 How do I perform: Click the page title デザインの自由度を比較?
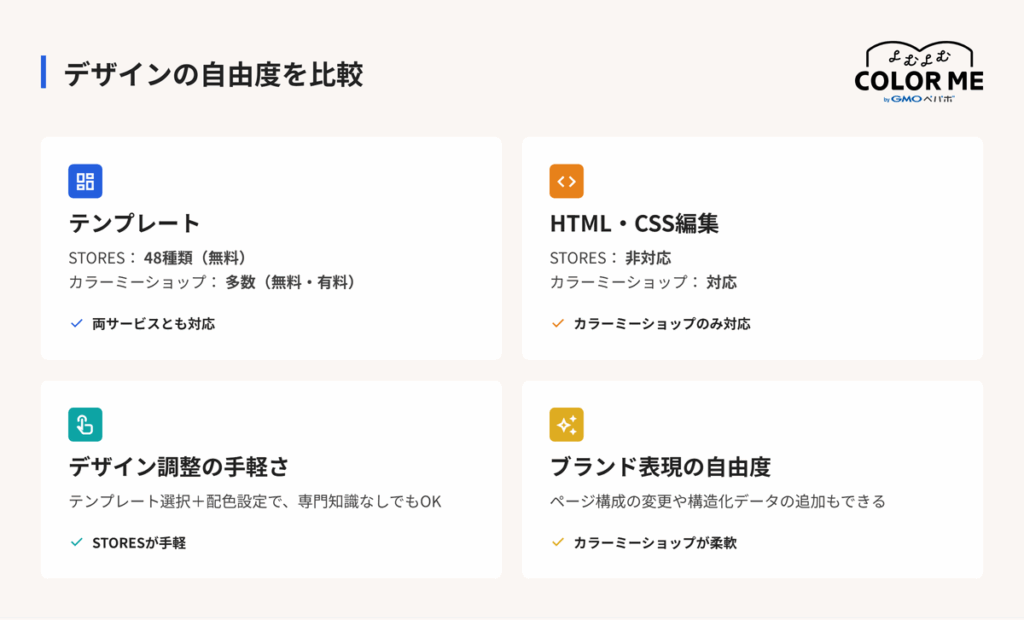pos(213,74)
